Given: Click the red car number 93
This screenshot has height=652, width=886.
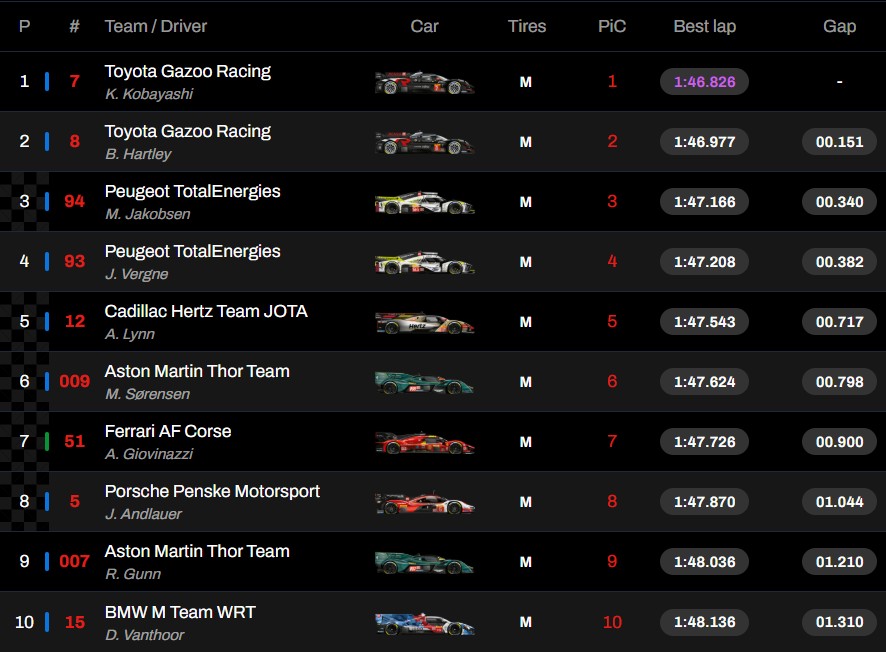Looking at the screenshot, I should [x=74, y=262].
